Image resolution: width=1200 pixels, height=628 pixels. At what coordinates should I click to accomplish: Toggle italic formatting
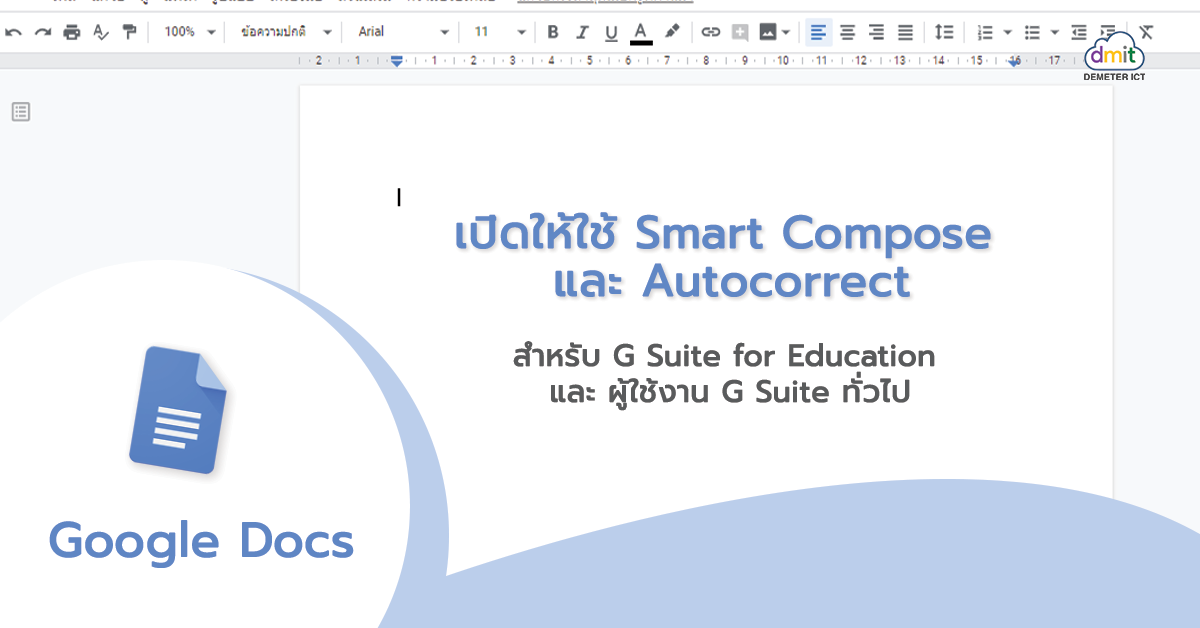(x=582, y=32)
